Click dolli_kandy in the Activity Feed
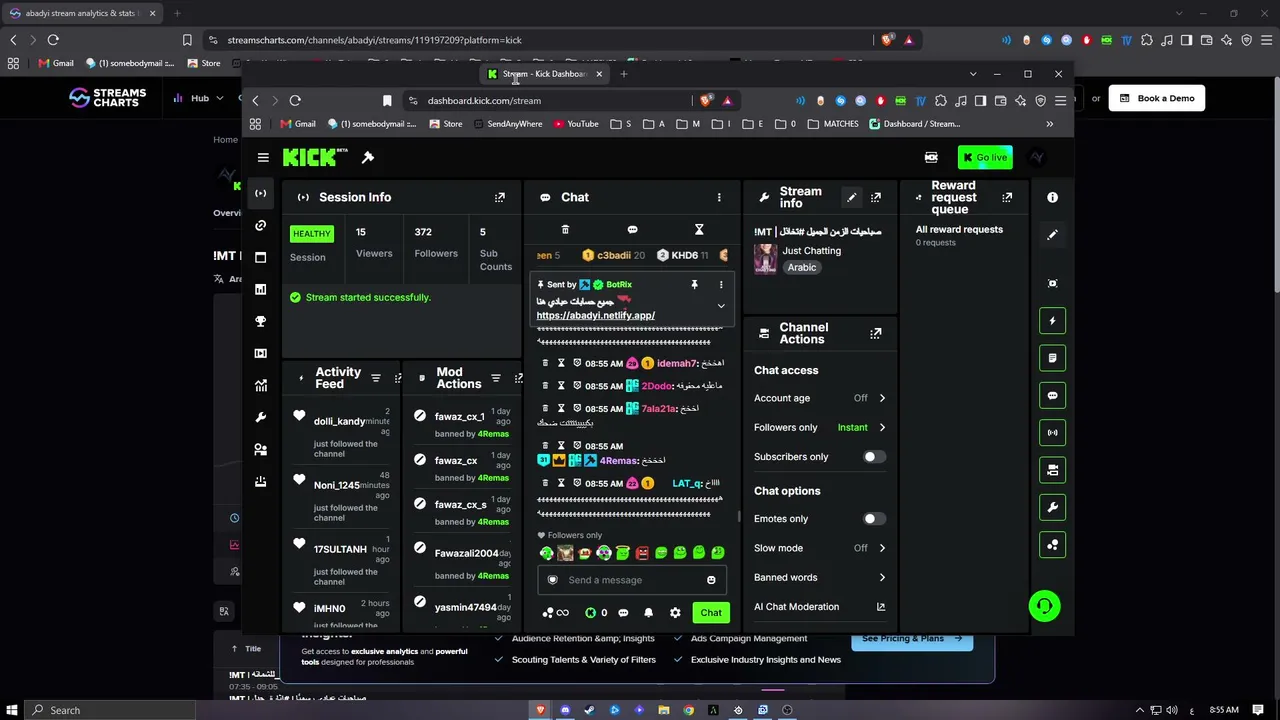This screenshot has width=1280, height=720. click(340, 421)
